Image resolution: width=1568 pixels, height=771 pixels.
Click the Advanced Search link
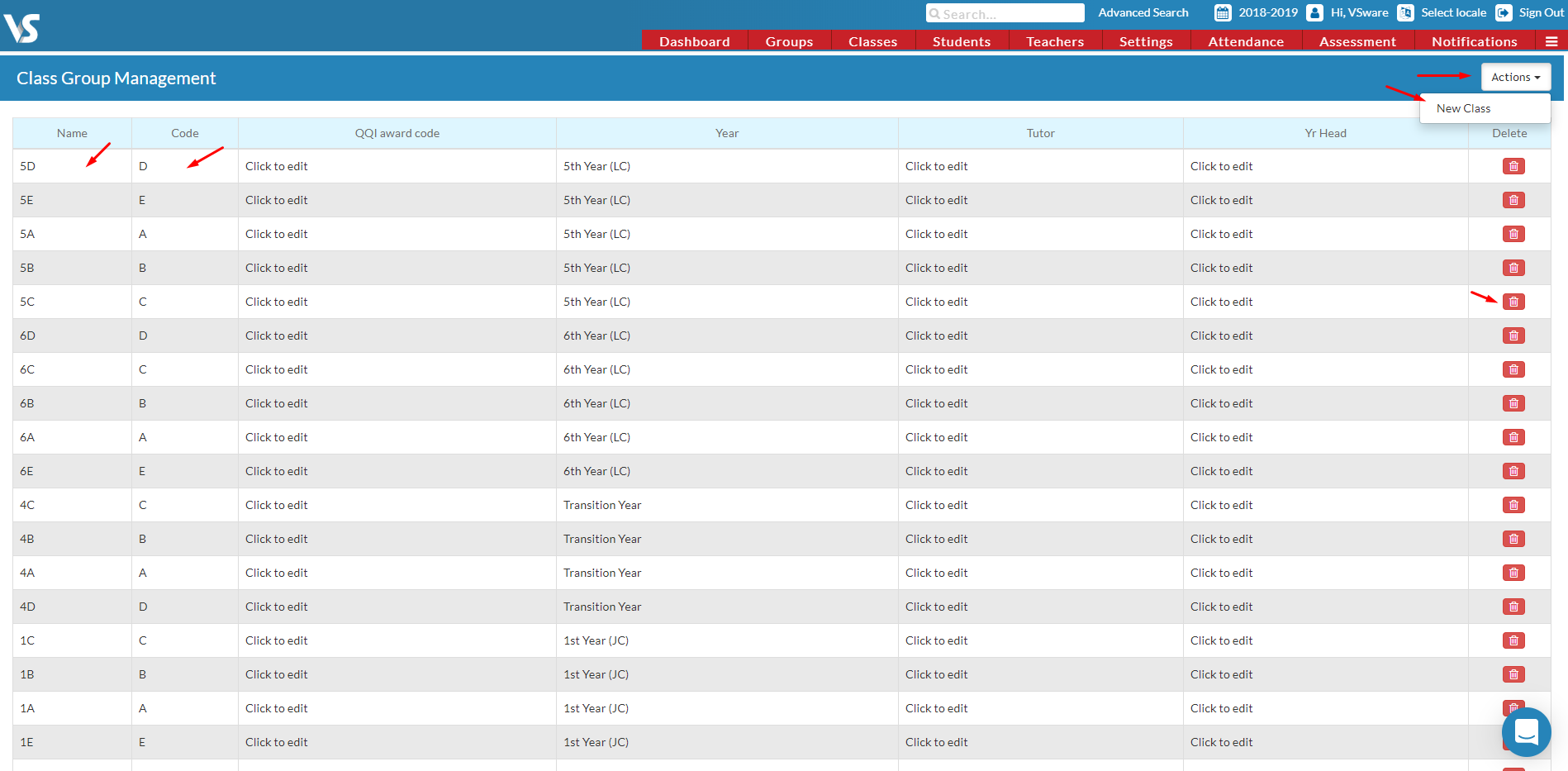(1143, 12)
